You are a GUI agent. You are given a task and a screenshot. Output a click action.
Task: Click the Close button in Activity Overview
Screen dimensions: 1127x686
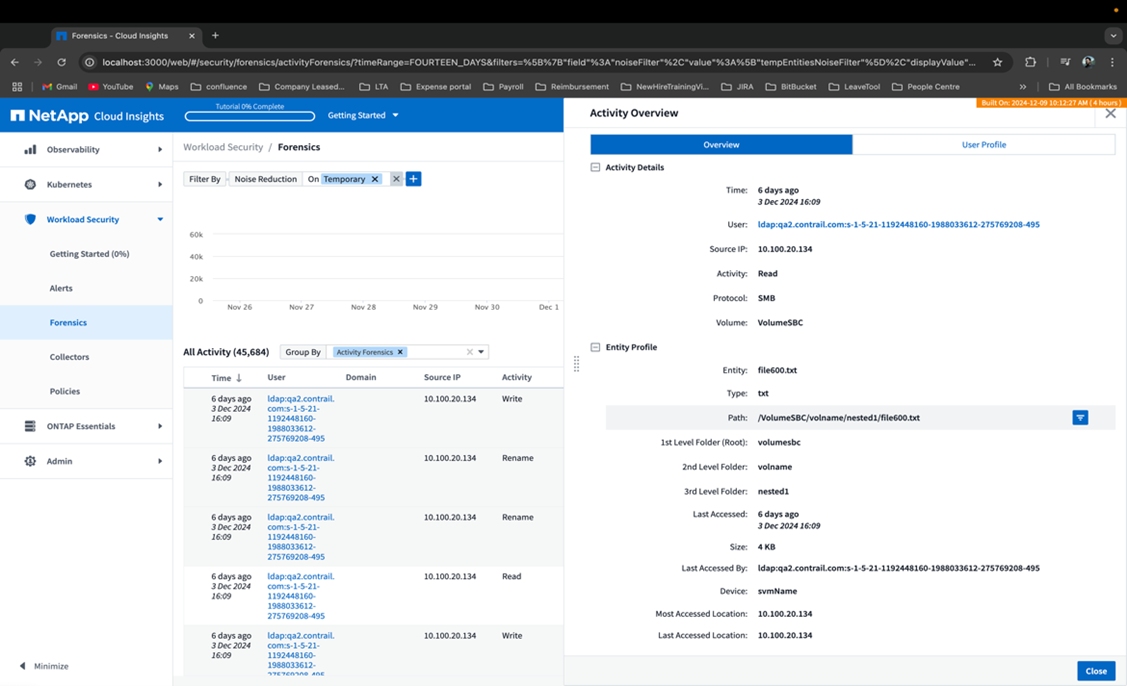tap(1096, 671)
